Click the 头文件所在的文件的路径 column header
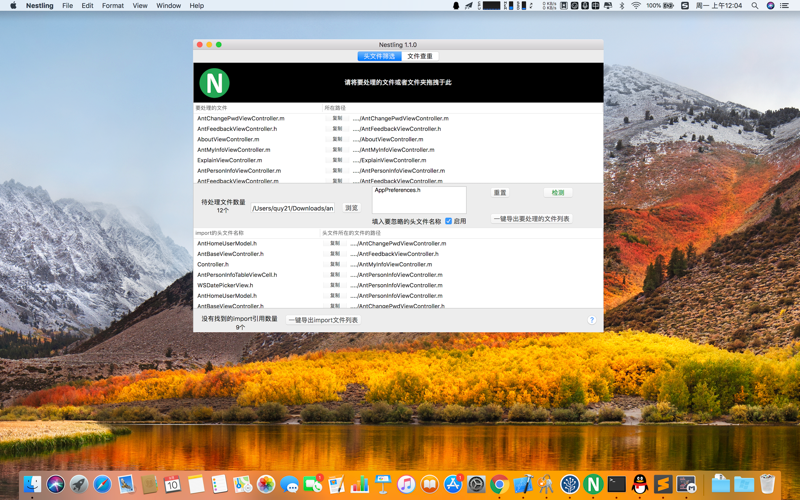 (x=352, y=233)
